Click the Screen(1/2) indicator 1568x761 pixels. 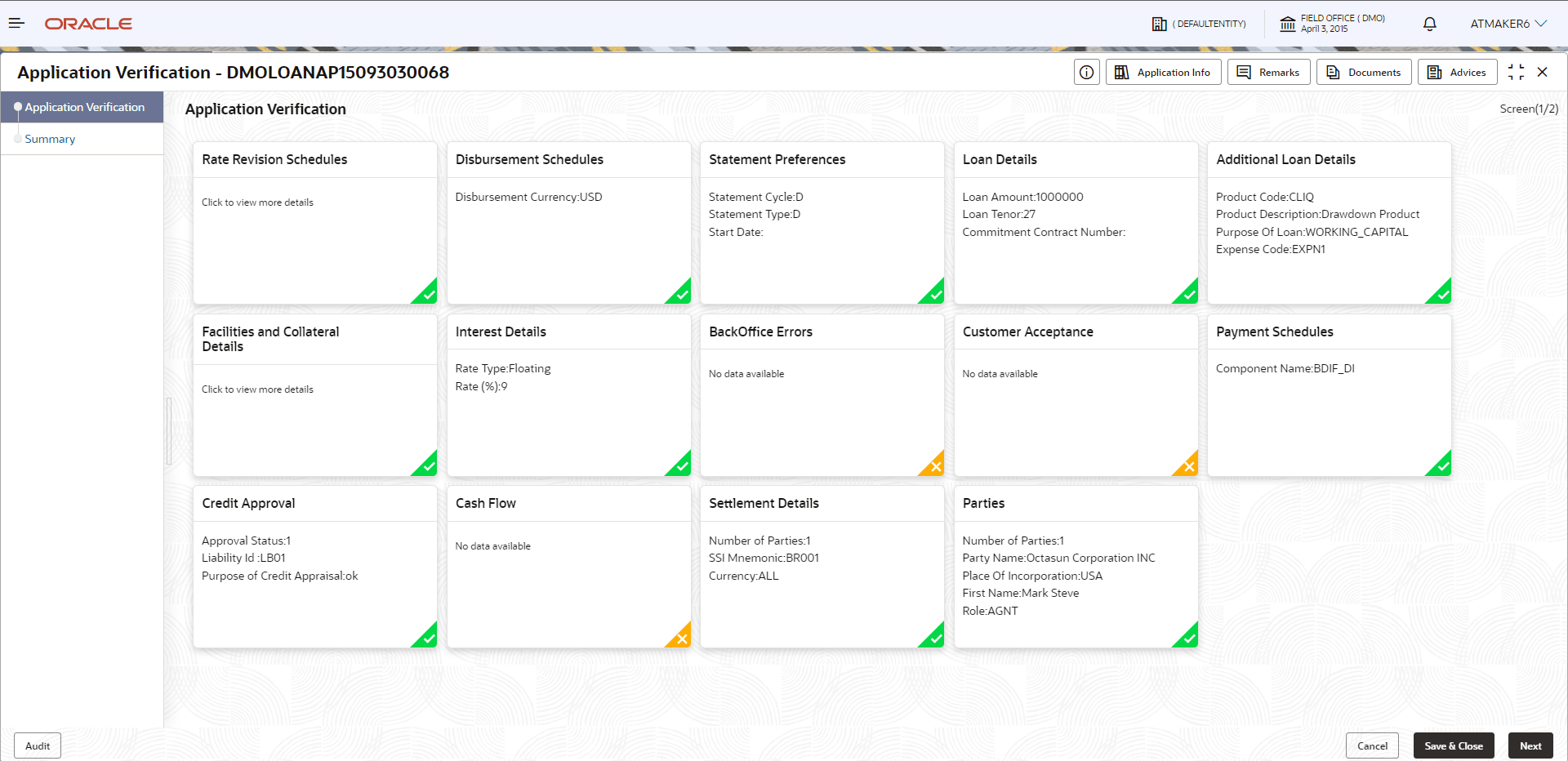pyautogui.click(x=1529, y=109)
